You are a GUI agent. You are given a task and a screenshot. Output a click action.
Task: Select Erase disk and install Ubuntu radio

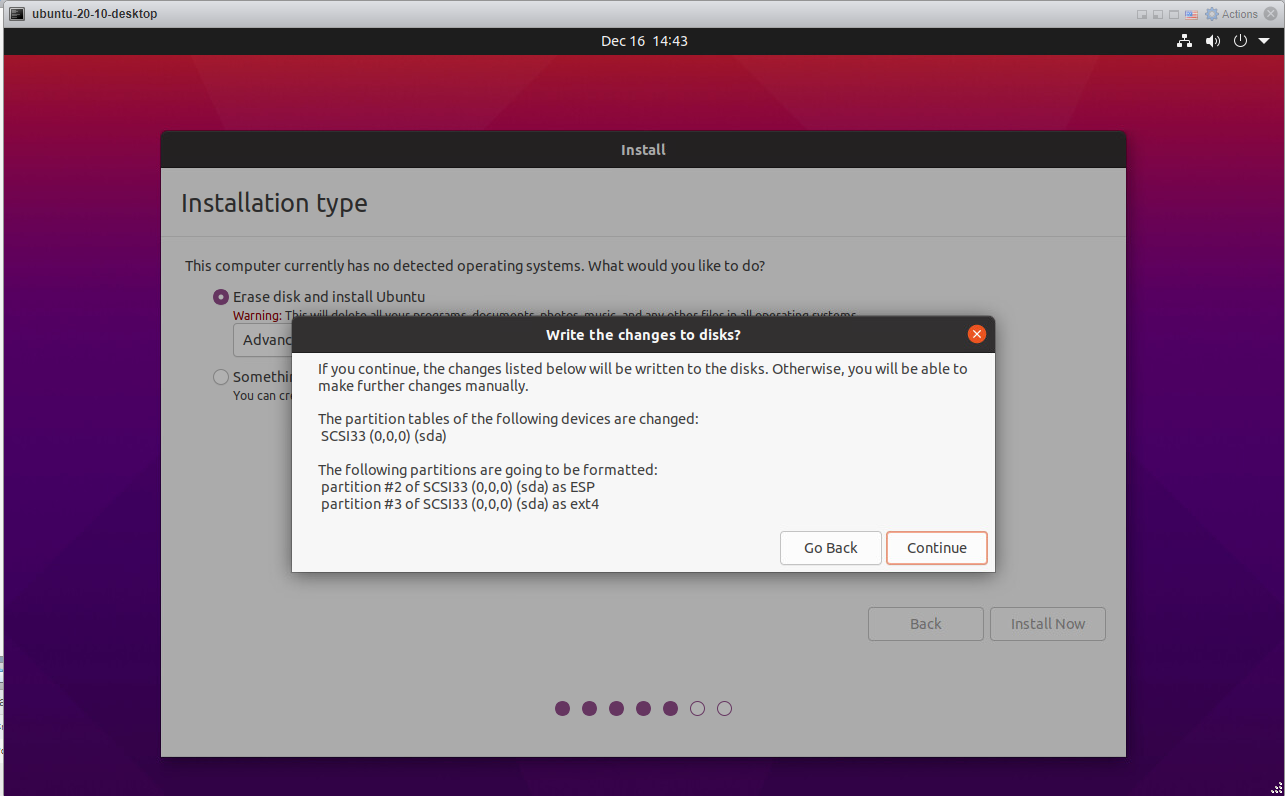tap(220, 297)
